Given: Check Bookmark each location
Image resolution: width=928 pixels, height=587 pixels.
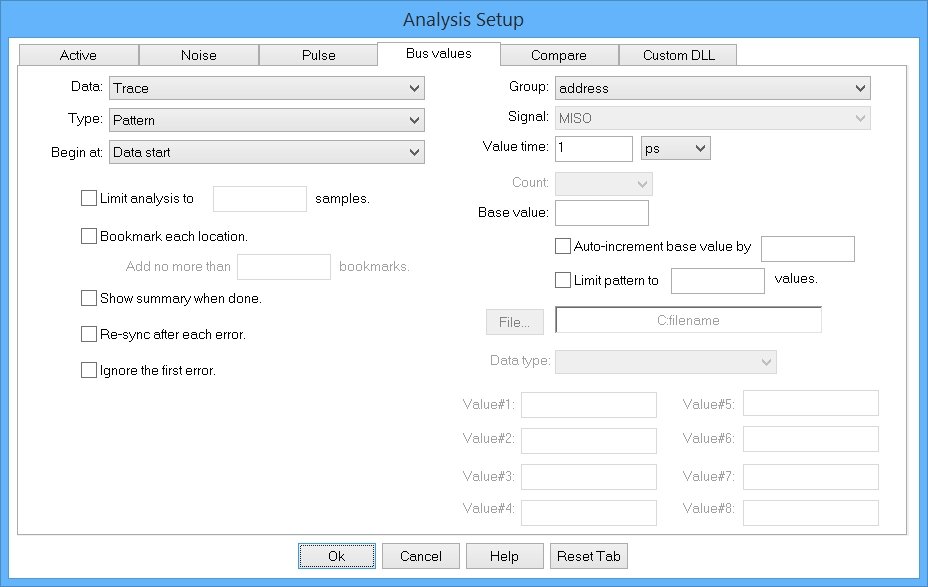Looking at the screenshot, I should click(x=89, y=237).
